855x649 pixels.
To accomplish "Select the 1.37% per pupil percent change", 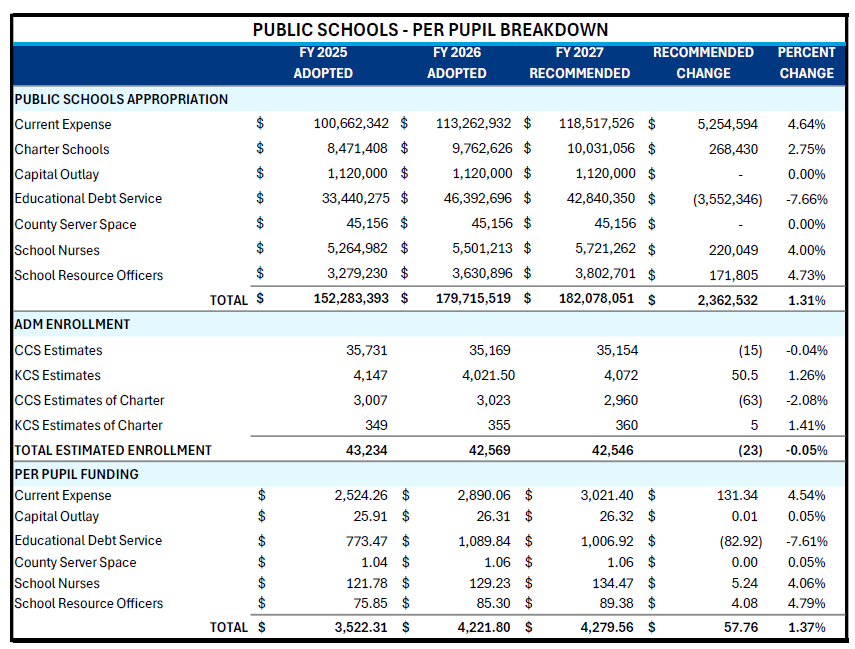I will (x=806, y=627).
